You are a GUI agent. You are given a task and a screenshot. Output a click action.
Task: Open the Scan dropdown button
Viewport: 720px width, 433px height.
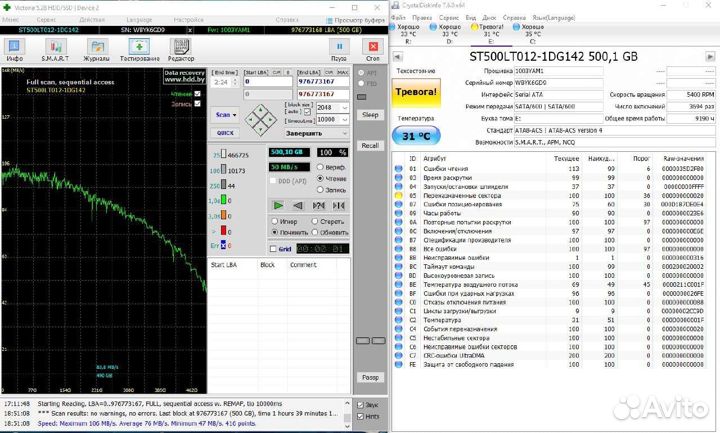(x=225, y=115)
